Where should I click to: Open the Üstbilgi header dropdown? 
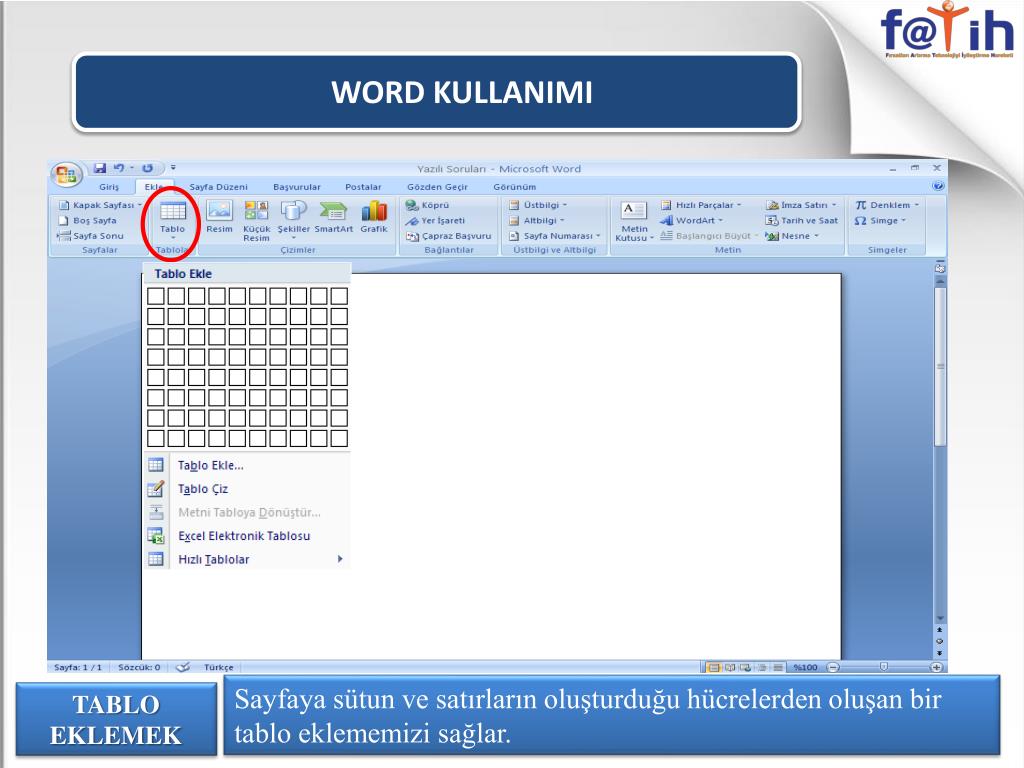tap(538, 205)
